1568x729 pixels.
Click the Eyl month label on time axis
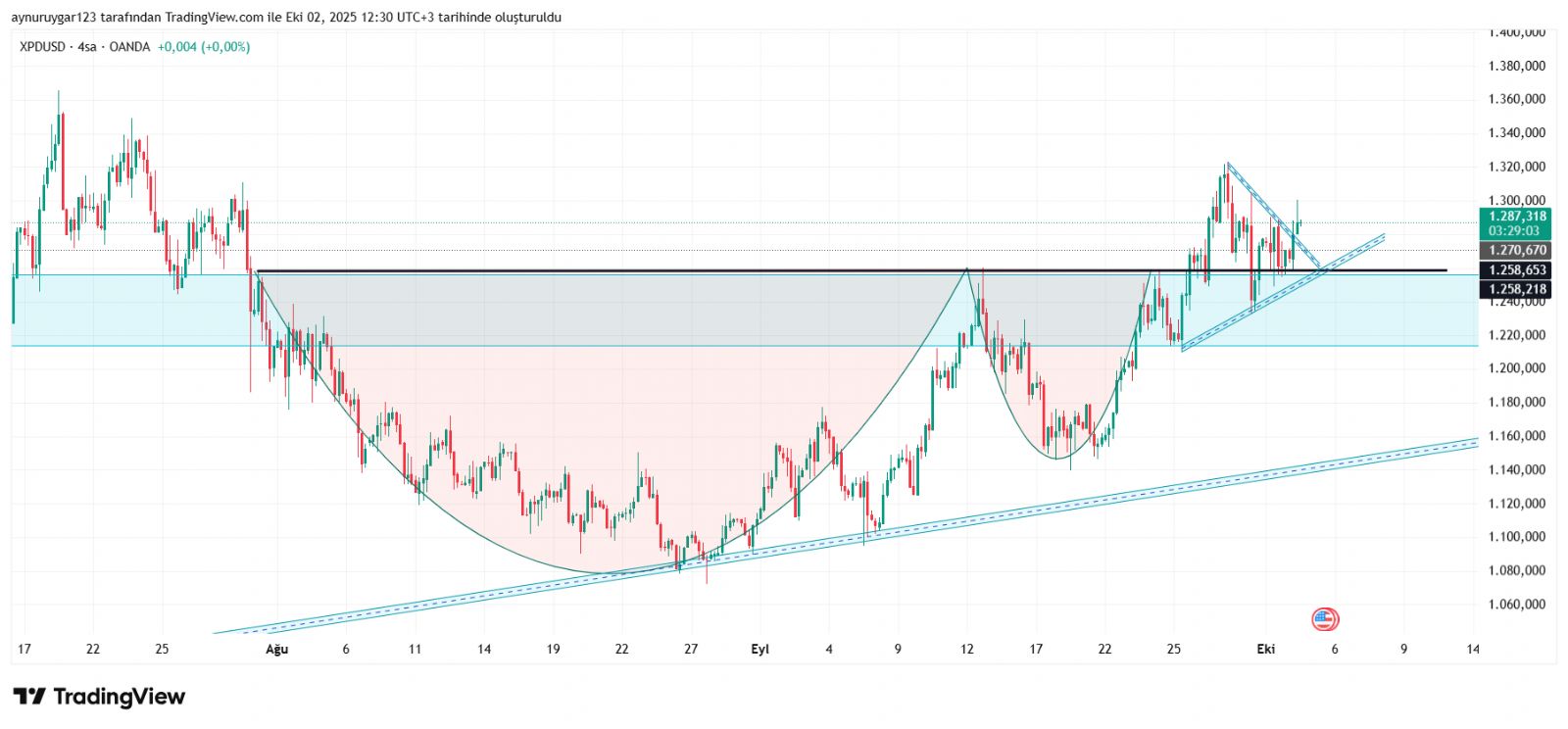tap(760, 649)
